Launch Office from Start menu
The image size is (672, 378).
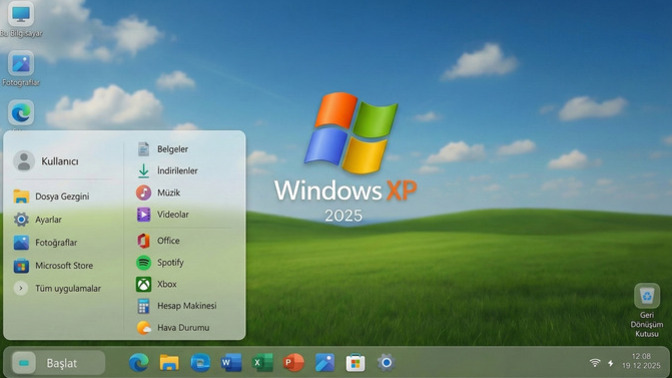pos(158,241)
